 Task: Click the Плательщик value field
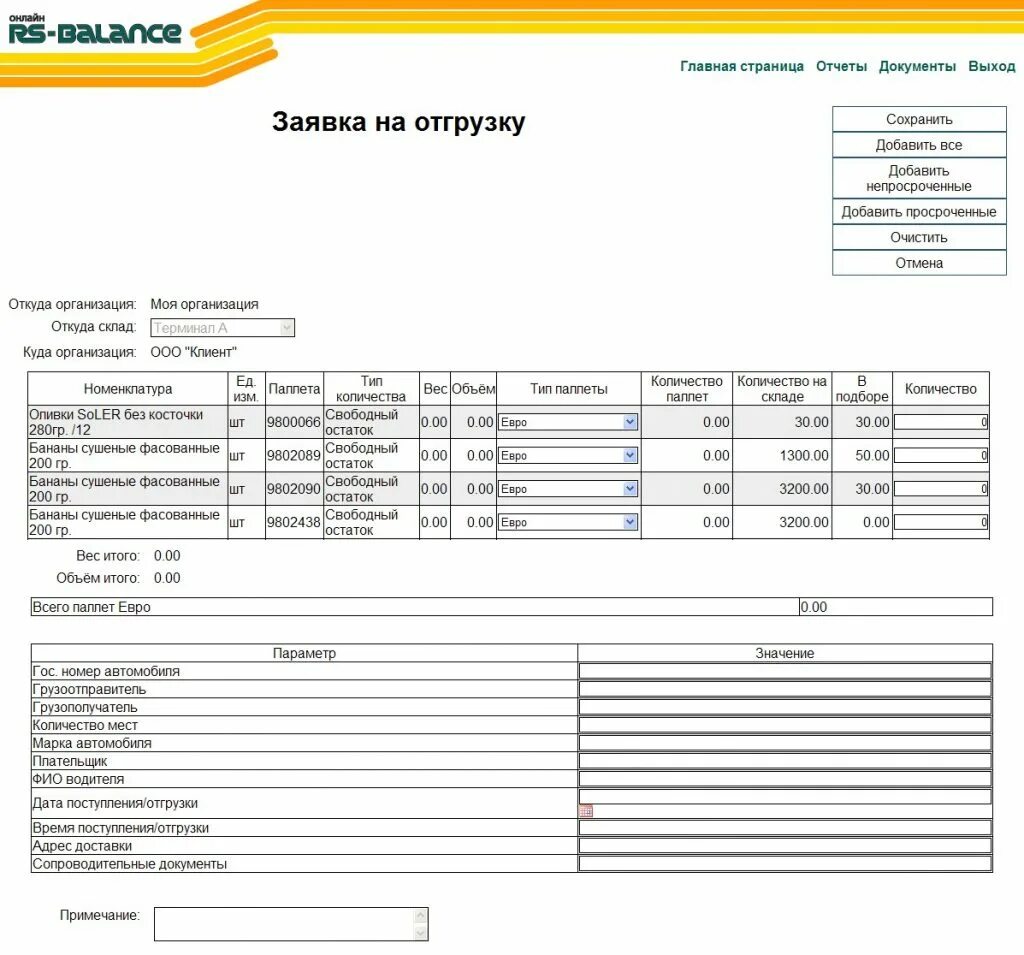point(785,760)
